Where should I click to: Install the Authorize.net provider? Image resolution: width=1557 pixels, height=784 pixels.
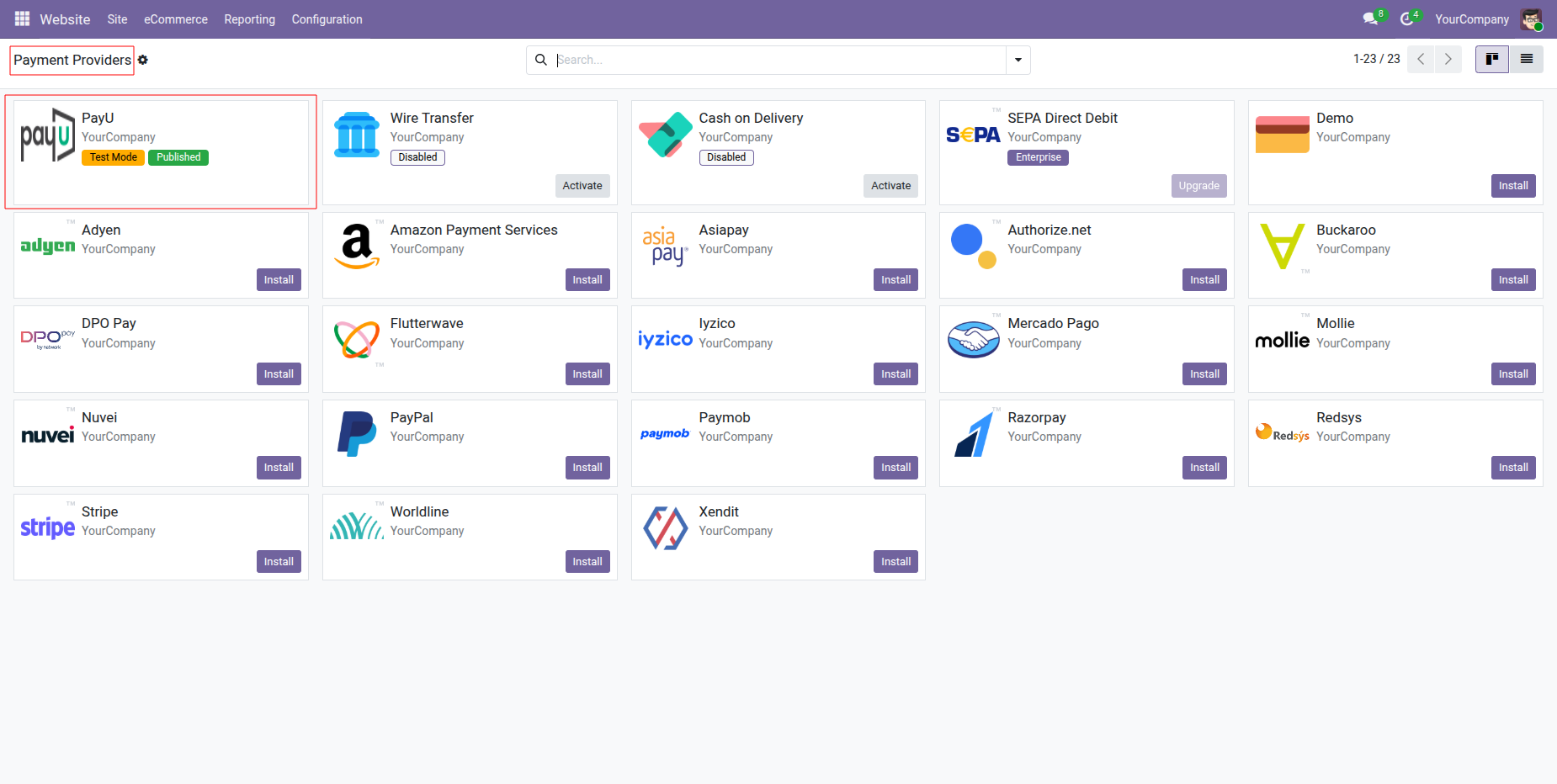pyautogui.click(x=1204, y=280)
